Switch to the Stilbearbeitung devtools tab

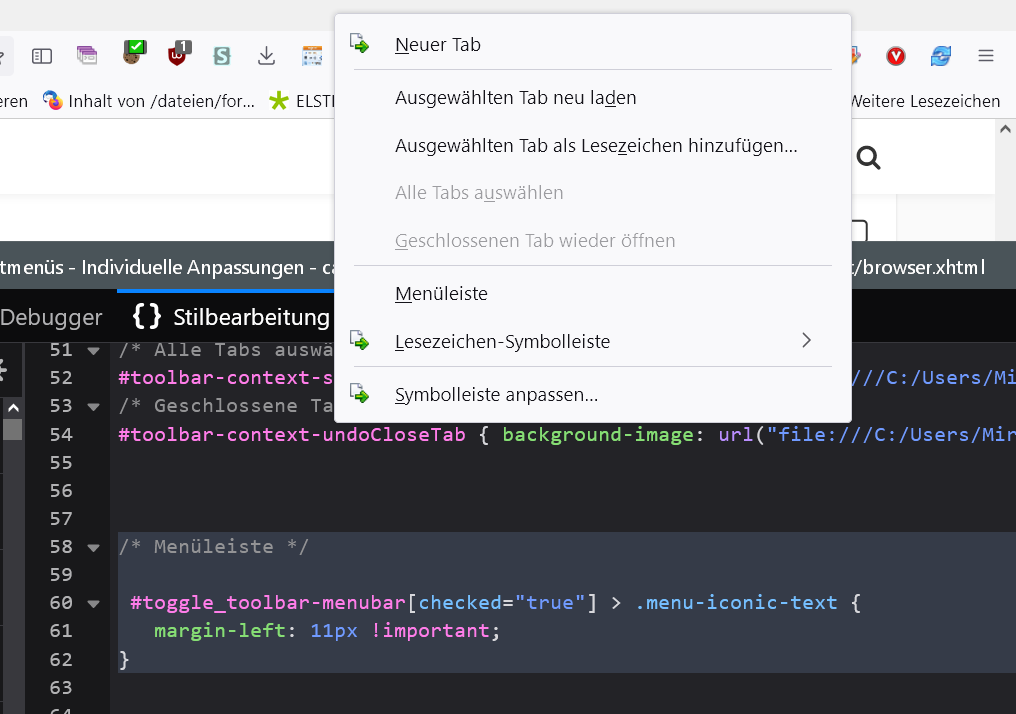(232, 317)
